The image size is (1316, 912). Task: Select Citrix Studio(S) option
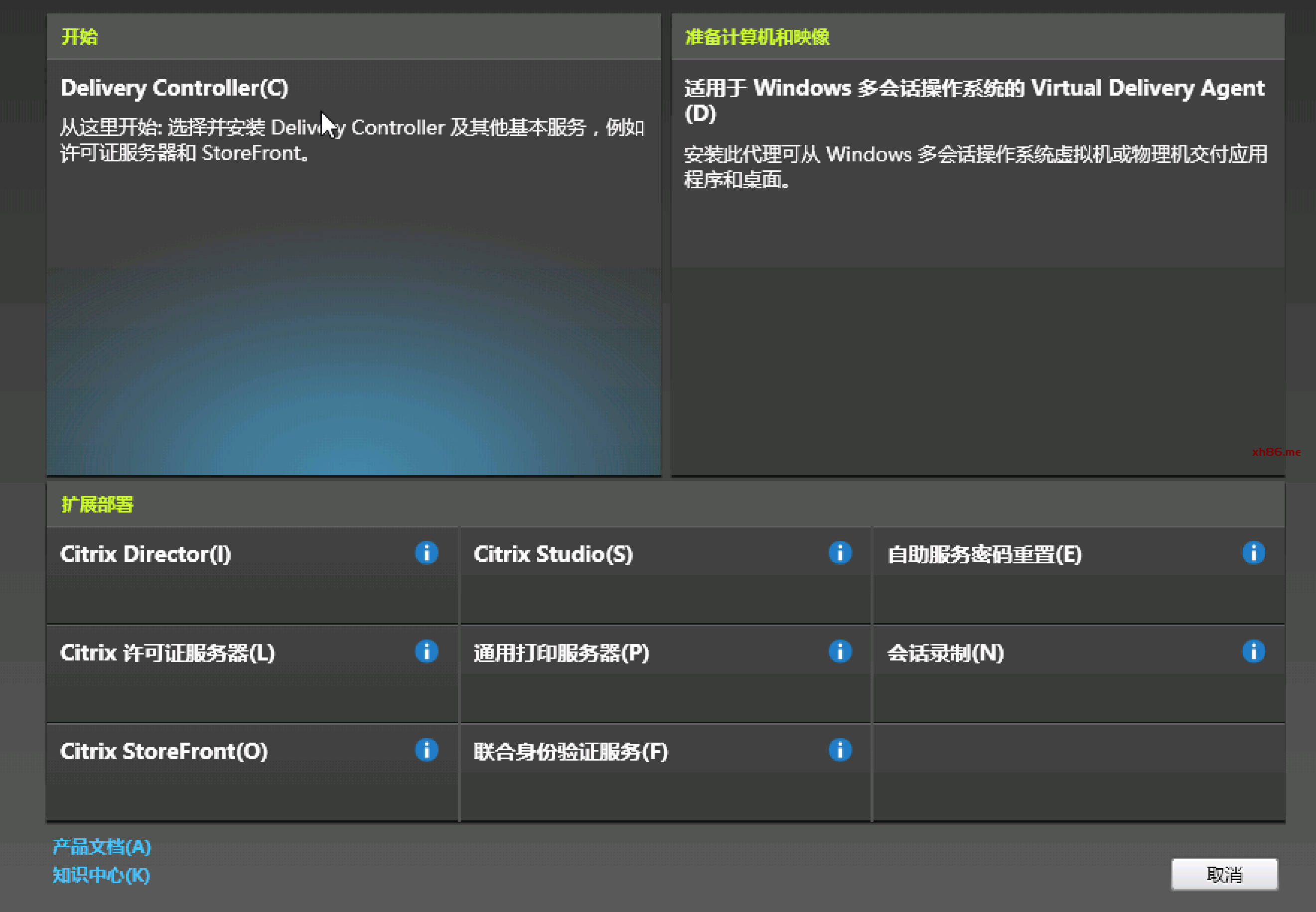click(553, 554)
